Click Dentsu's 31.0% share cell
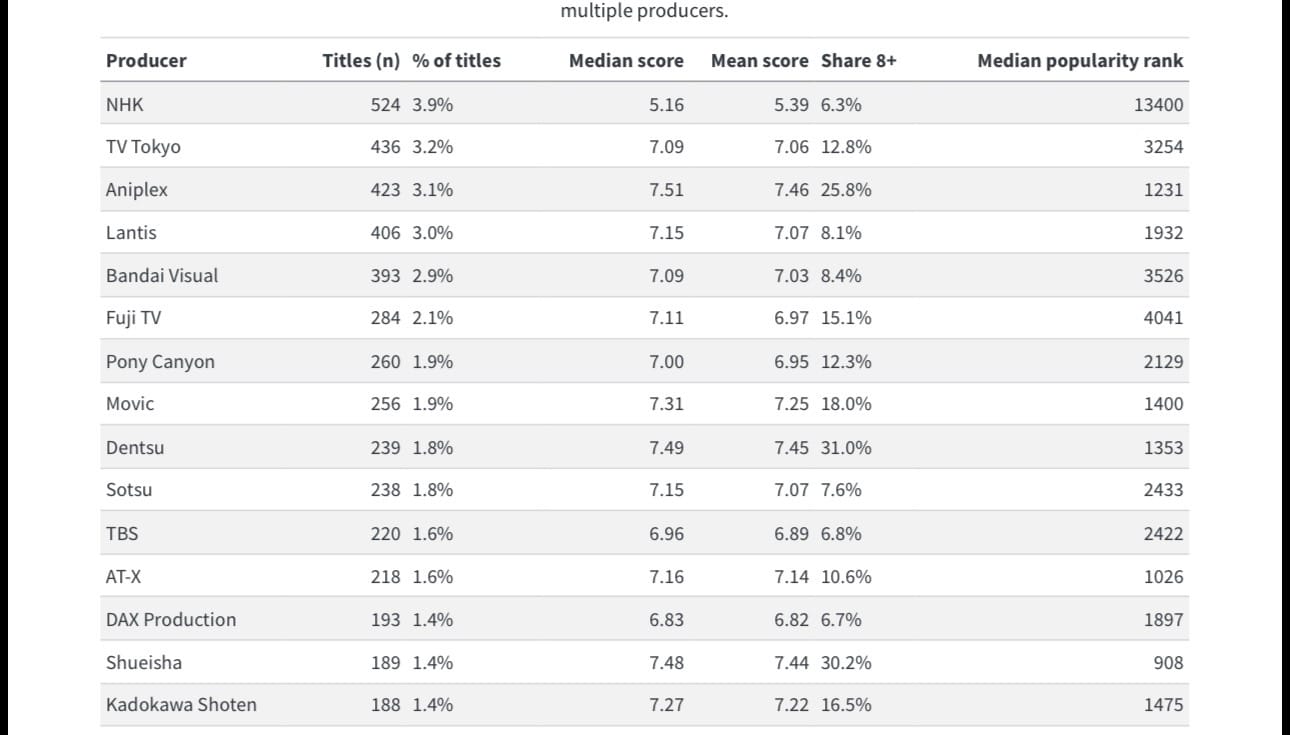Screen dimensions: 1290x735 (846, 448)
